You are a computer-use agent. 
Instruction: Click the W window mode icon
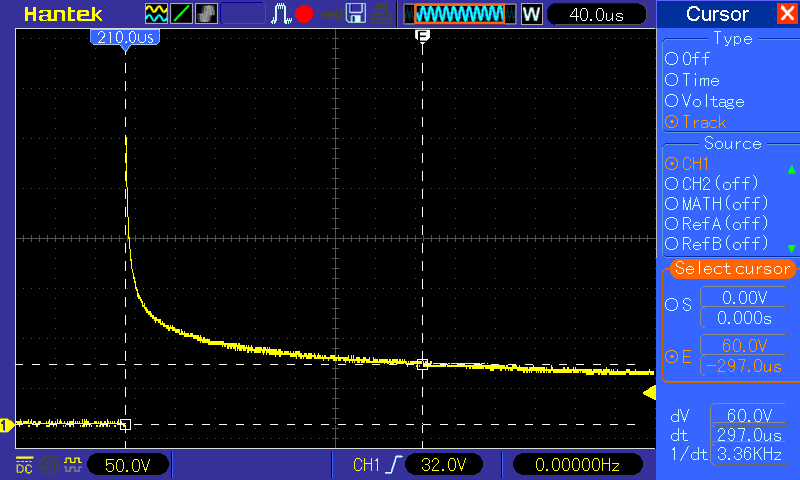531,14
